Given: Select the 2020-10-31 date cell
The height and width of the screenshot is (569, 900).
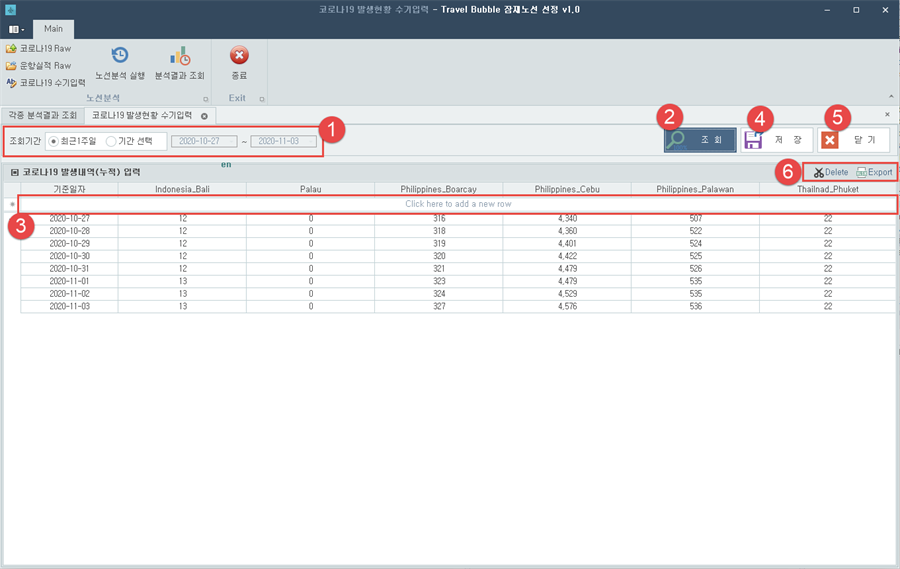Looking at the screenshot, I should coord(69,269).
